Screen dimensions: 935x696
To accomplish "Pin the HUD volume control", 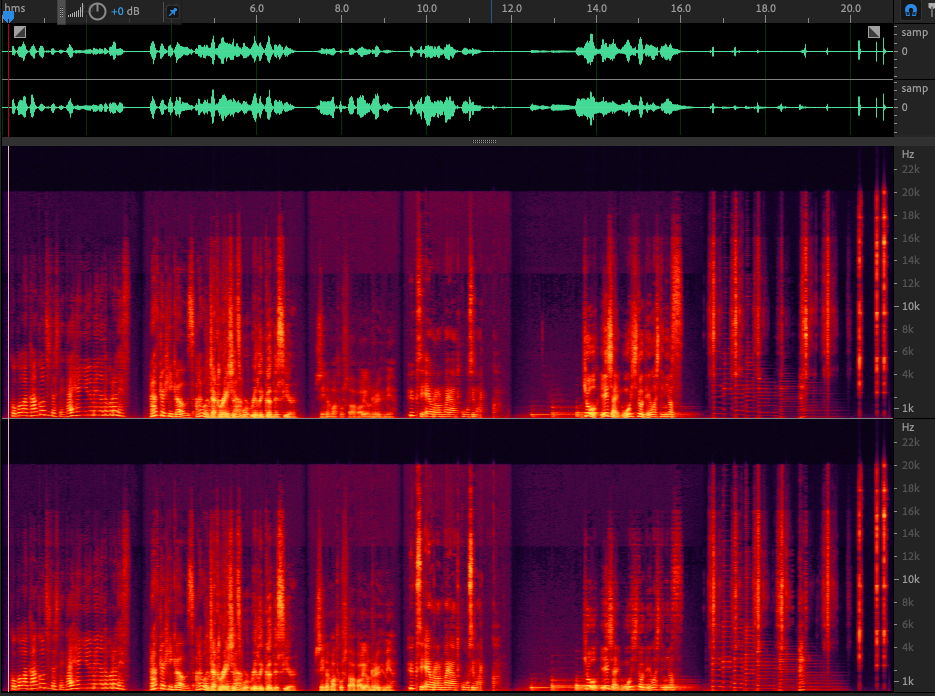I will pyautogui.click(x=172, y=11).
